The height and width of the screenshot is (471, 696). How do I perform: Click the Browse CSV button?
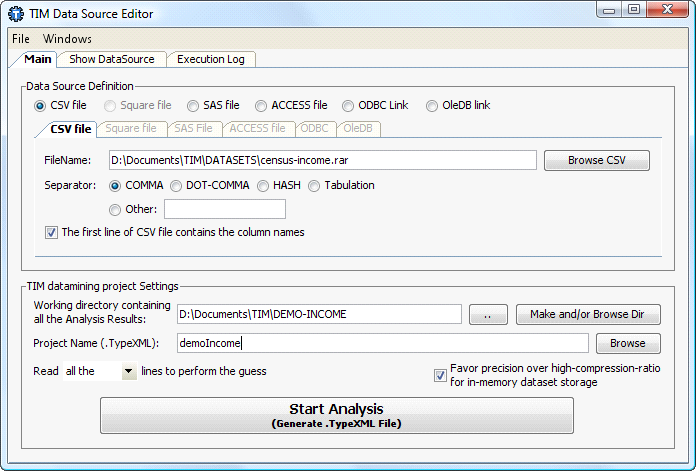(x=597, y=160)
